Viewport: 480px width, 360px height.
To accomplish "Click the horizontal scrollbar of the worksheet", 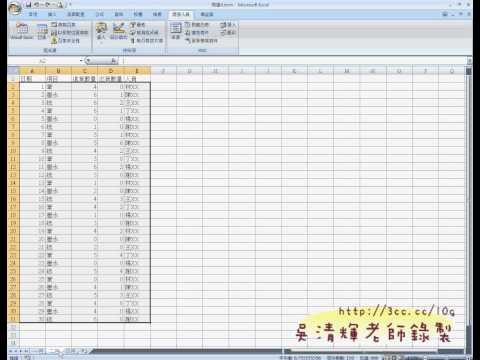I will (x=373, y=351).
